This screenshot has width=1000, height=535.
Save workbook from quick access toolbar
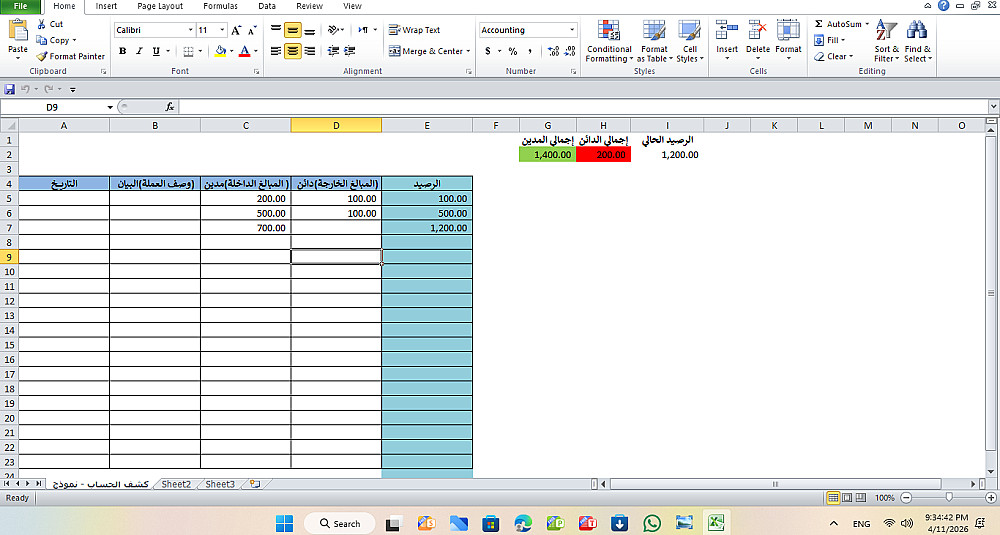(x=9, y=89)
